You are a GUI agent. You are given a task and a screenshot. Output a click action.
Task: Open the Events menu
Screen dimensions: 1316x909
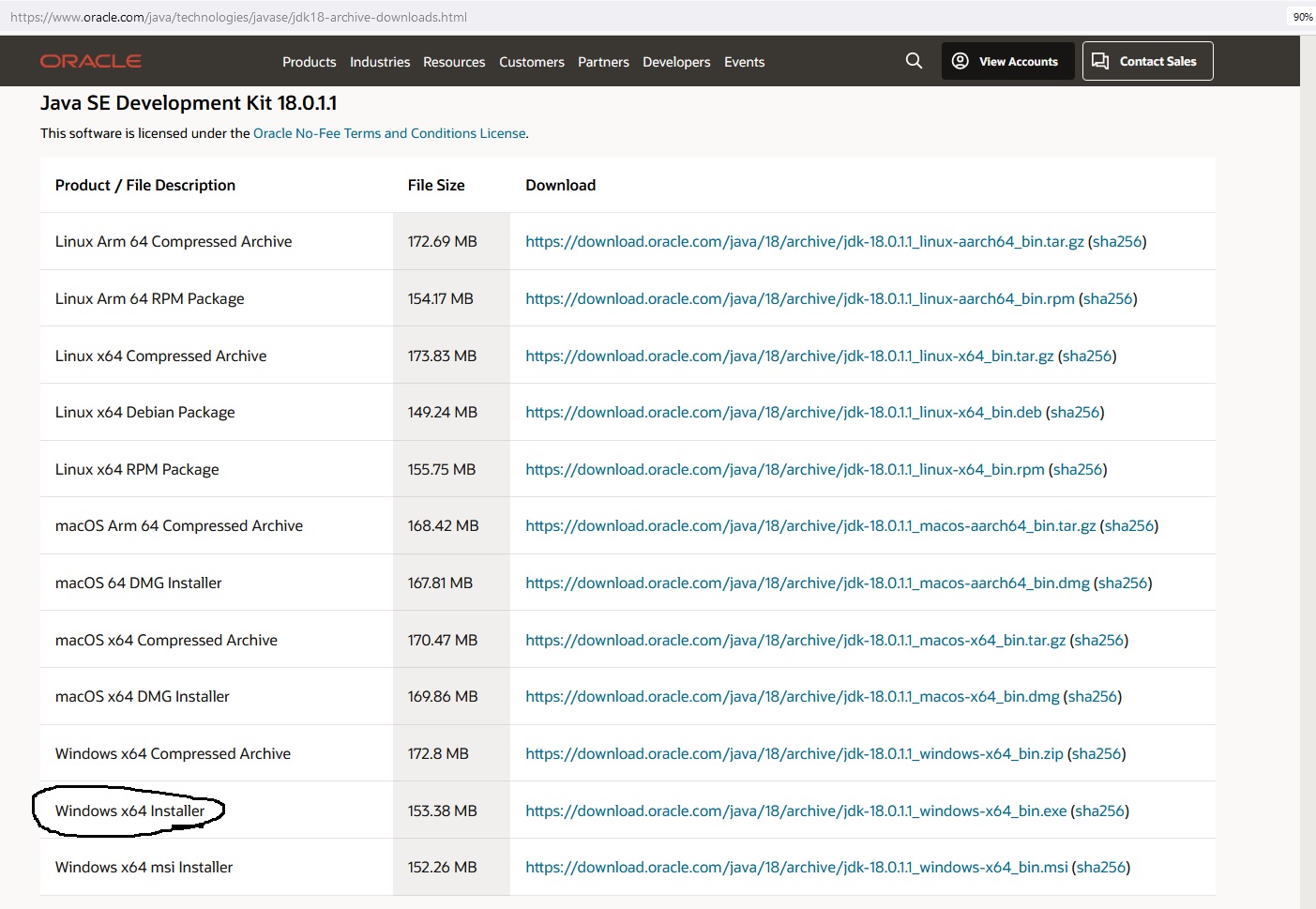[x=744, y=62]
